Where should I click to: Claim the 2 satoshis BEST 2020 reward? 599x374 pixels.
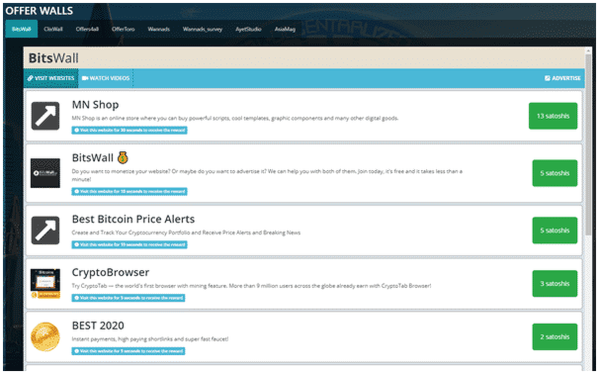click(555, 337)
